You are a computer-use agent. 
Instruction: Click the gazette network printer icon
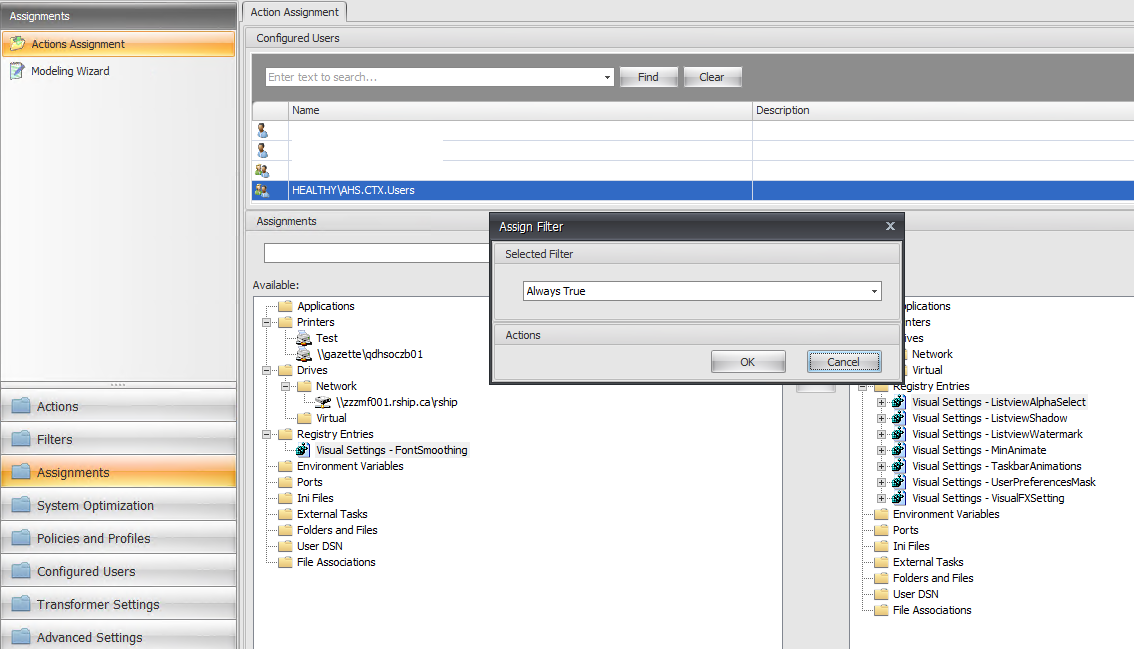pyautogui.click(x=304, y=354)
